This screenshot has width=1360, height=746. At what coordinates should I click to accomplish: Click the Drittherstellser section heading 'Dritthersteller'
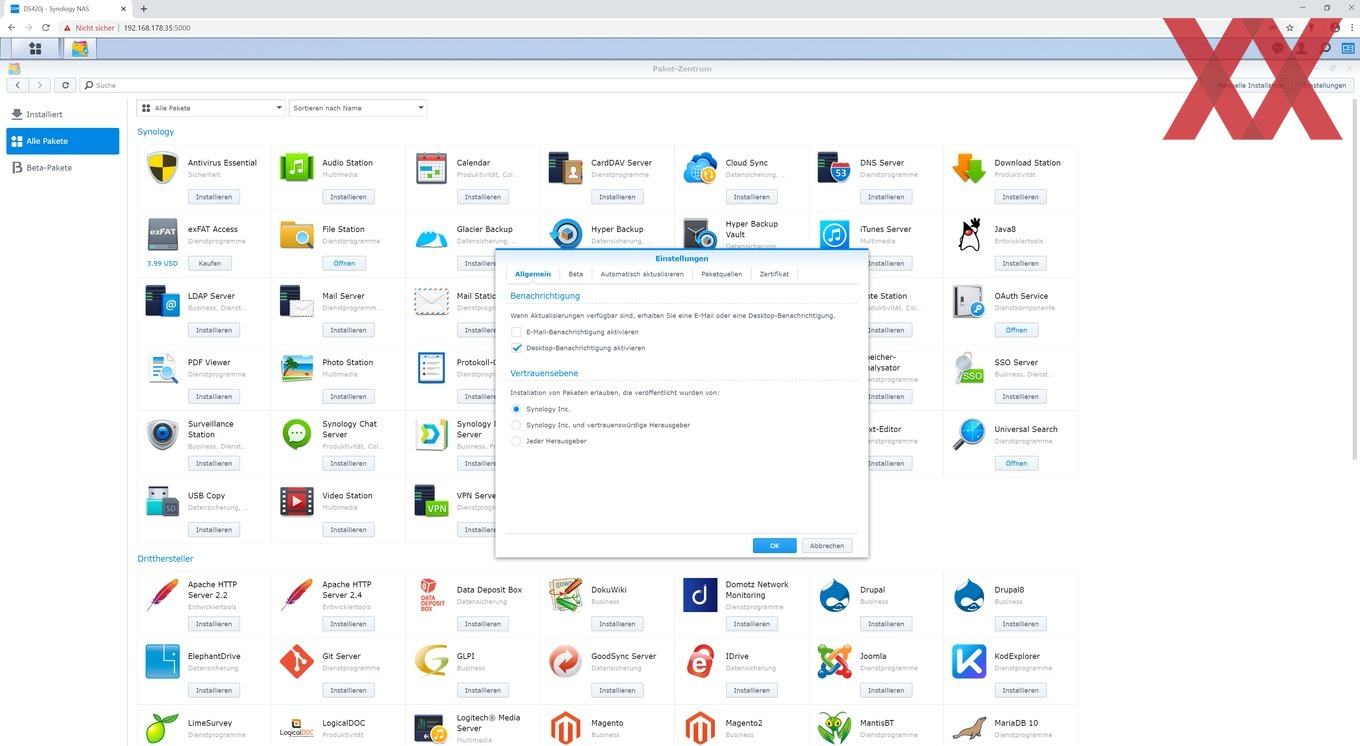[x=165, y=559]
